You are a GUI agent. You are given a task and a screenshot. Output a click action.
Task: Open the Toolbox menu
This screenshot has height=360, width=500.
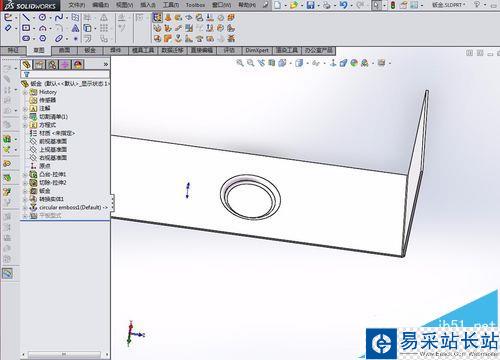click(195, 5)
